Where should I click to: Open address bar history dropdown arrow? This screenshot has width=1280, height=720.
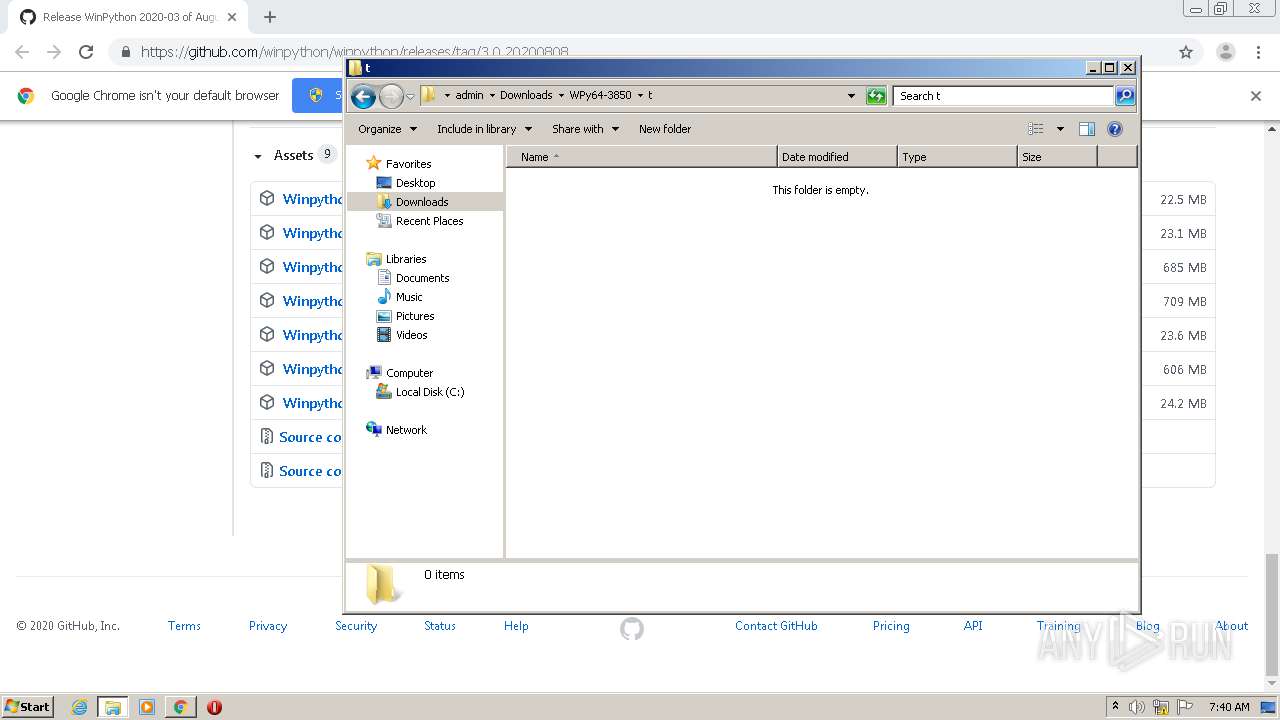[x=851, y=96]
